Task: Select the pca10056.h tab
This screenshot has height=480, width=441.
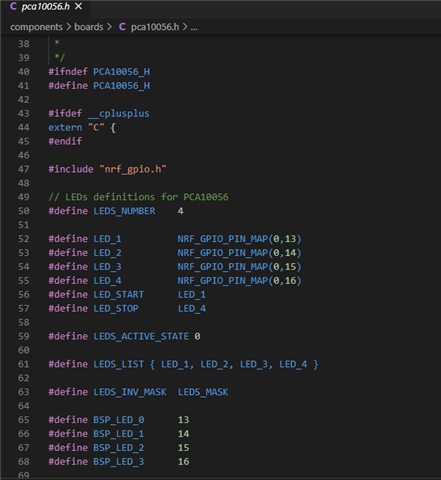Action: click(x=46, y=7)
